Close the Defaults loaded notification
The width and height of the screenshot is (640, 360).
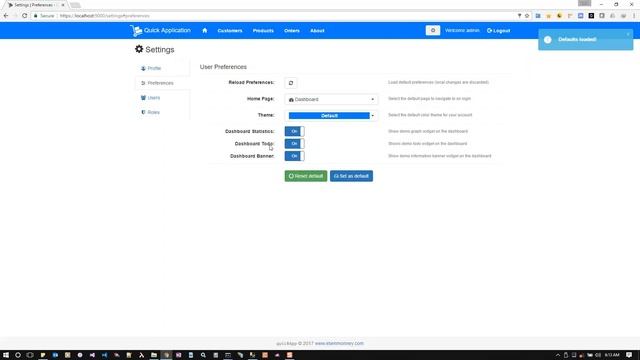tap(628, 34)
